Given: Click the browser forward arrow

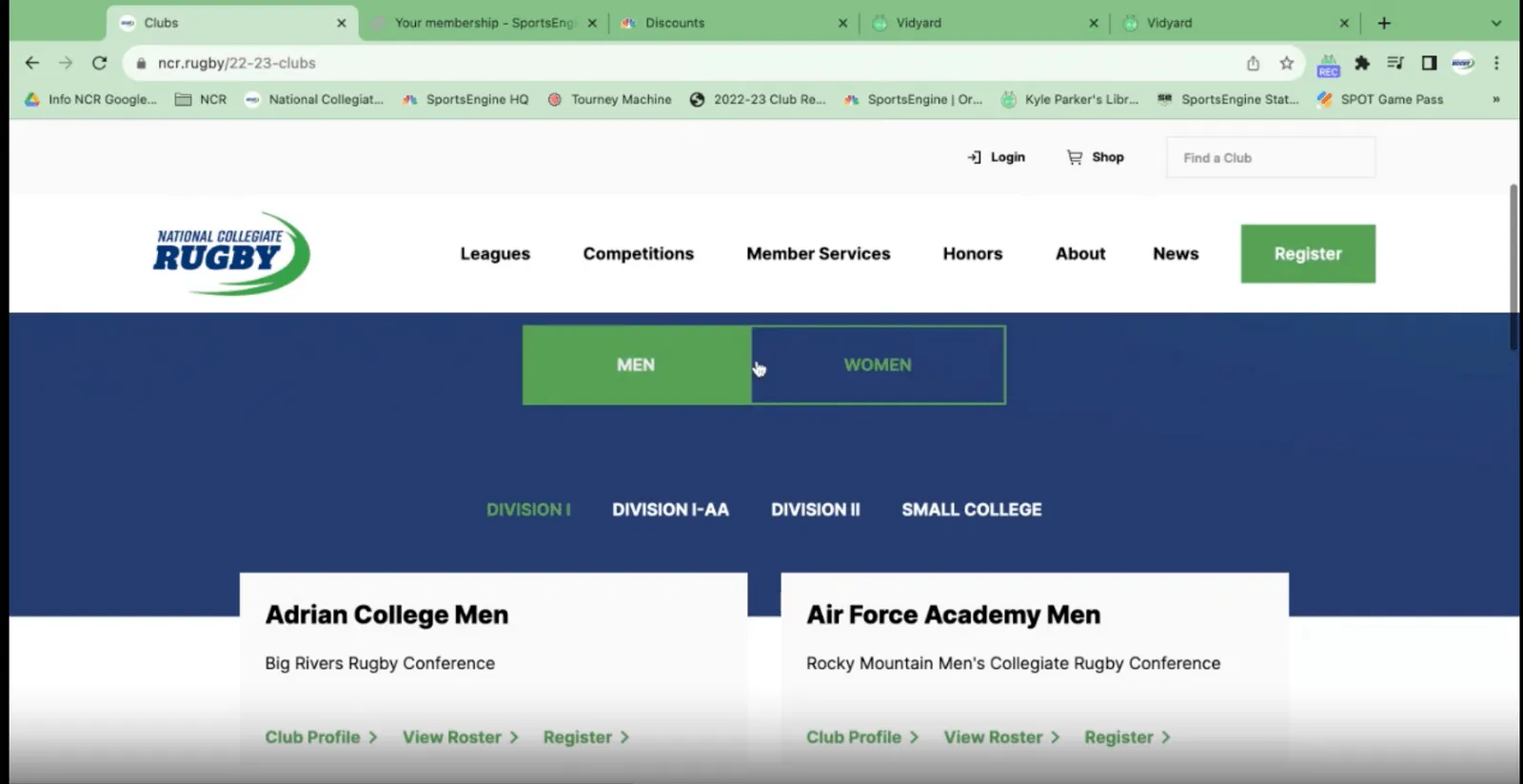Looking at the screenshot, I should [66, 63].
